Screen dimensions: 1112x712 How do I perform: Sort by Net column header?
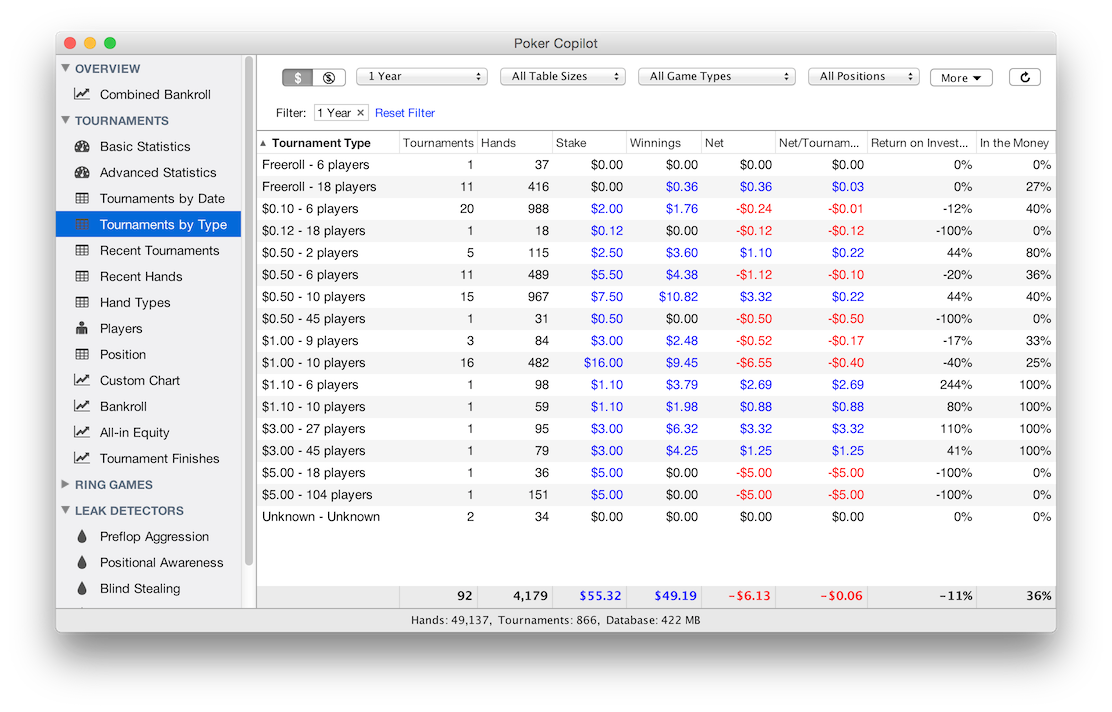738,143
